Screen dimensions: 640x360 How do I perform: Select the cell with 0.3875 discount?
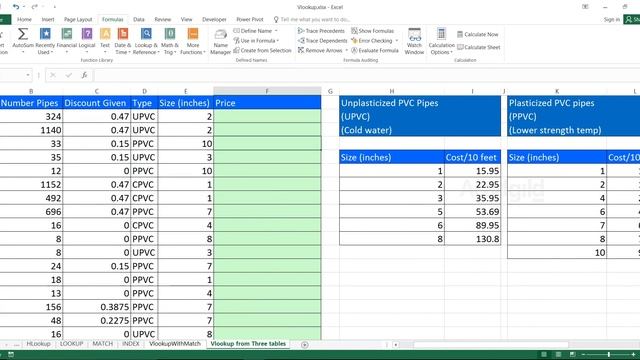(x=96, y=307)
